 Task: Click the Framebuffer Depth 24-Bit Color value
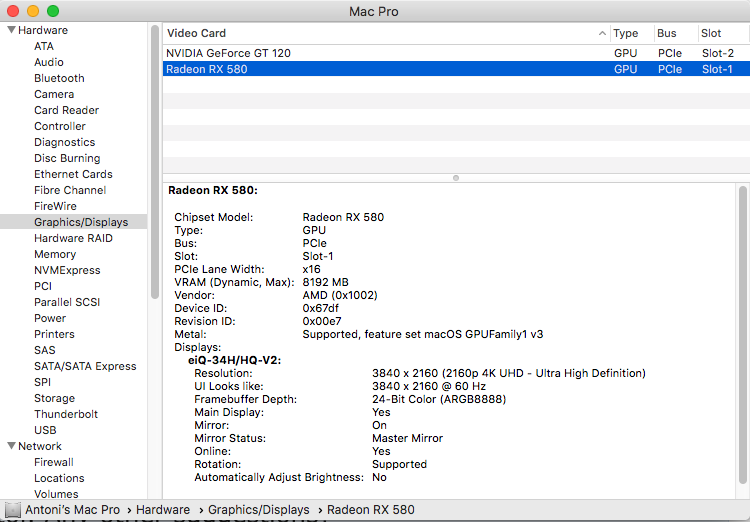pyautogui.click(x=439, y=399)
